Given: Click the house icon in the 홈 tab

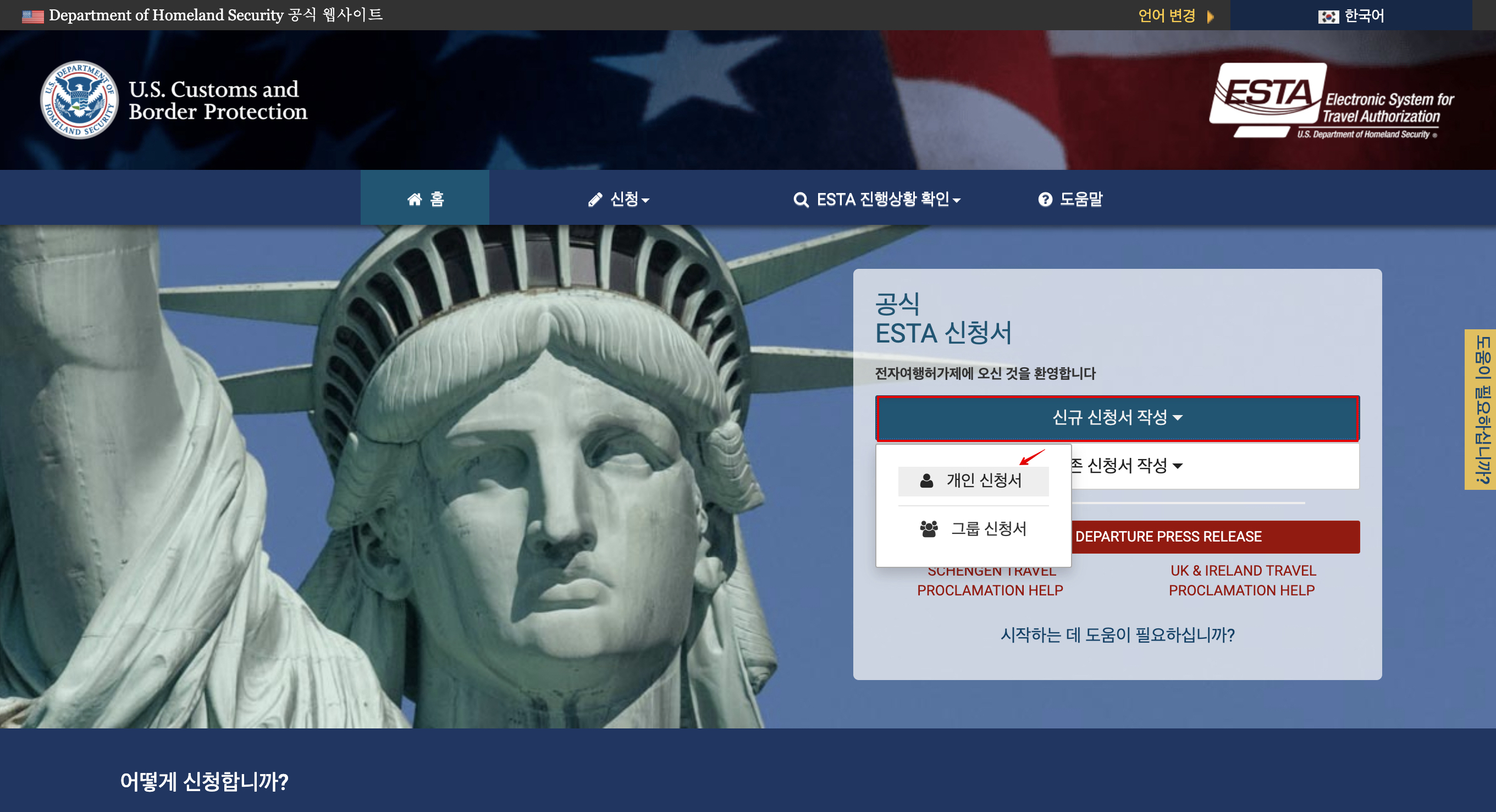Looking at the screenshot, I should [x=415, y=199].
